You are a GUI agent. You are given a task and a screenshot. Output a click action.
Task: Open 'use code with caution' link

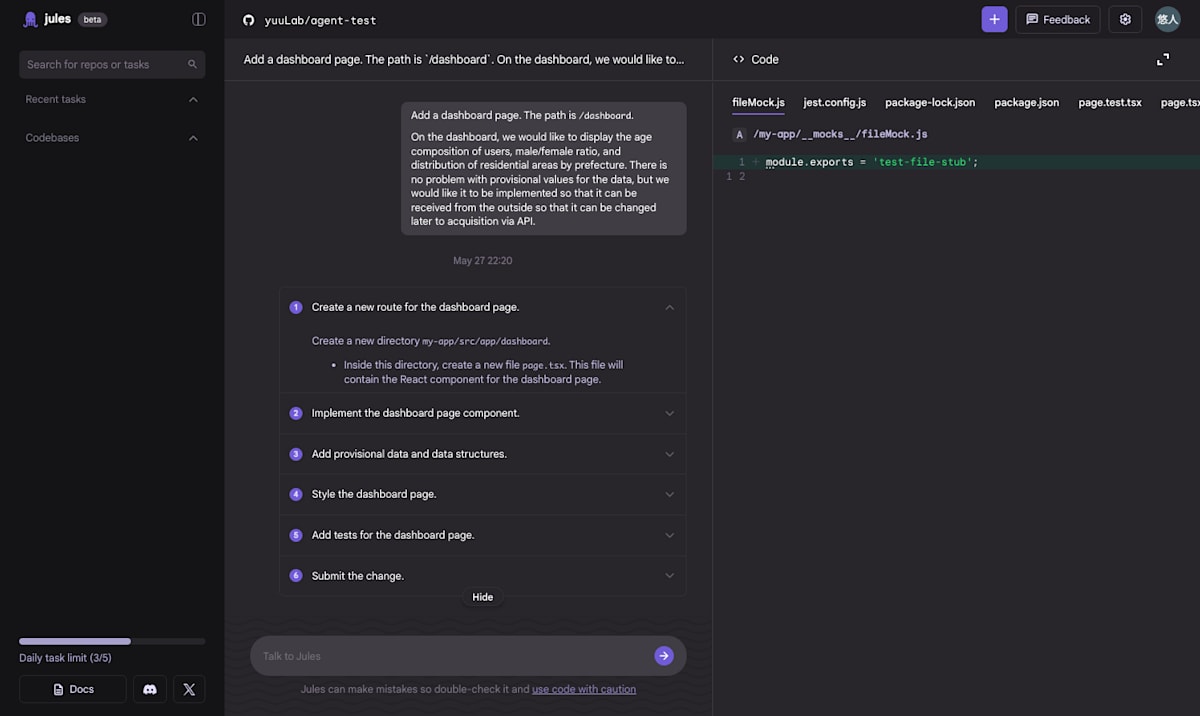click(584, 689)
